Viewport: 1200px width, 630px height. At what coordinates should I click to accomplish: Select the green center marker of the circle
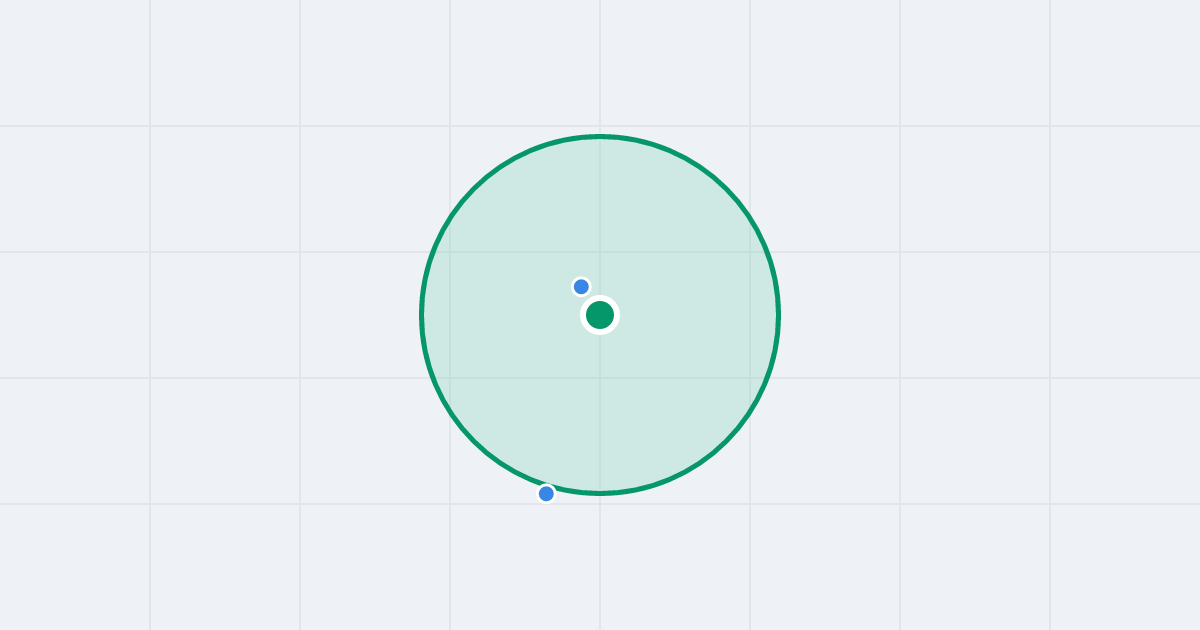(x=600, y=315)
